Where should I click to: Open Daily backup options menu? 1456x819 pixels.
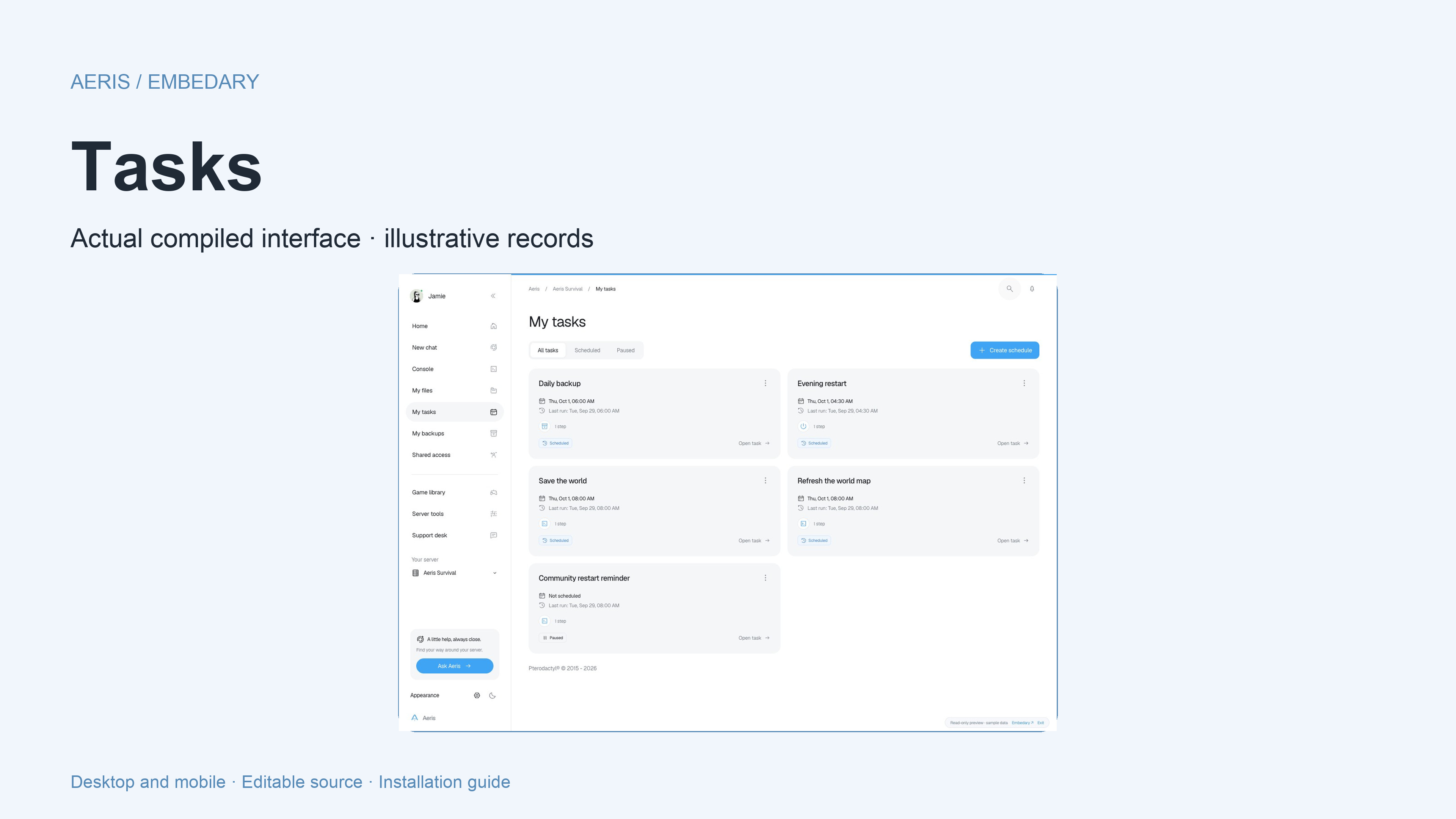click(x=765, y=383)
